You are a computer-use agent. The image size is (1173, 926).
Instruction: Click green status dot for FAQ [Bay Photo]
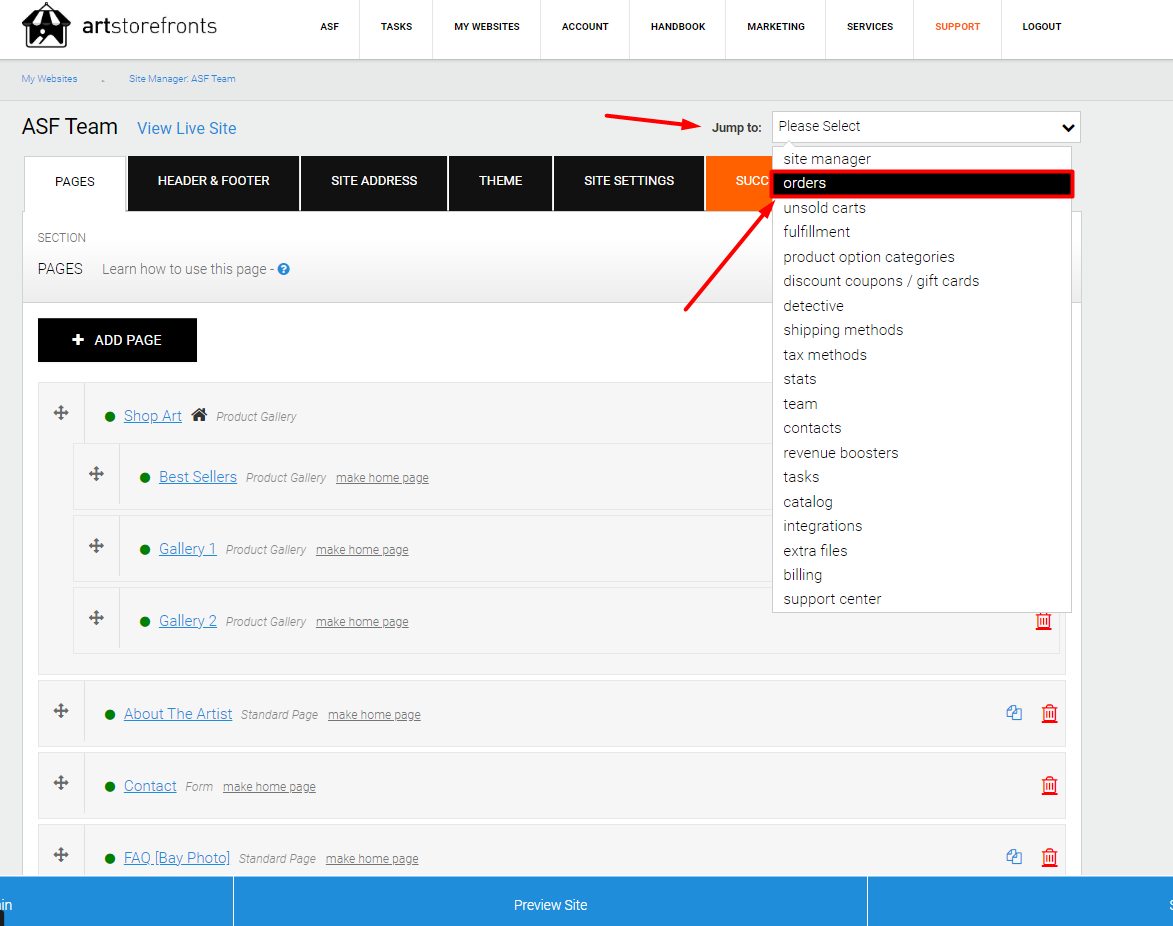click(x=110, y=859)
